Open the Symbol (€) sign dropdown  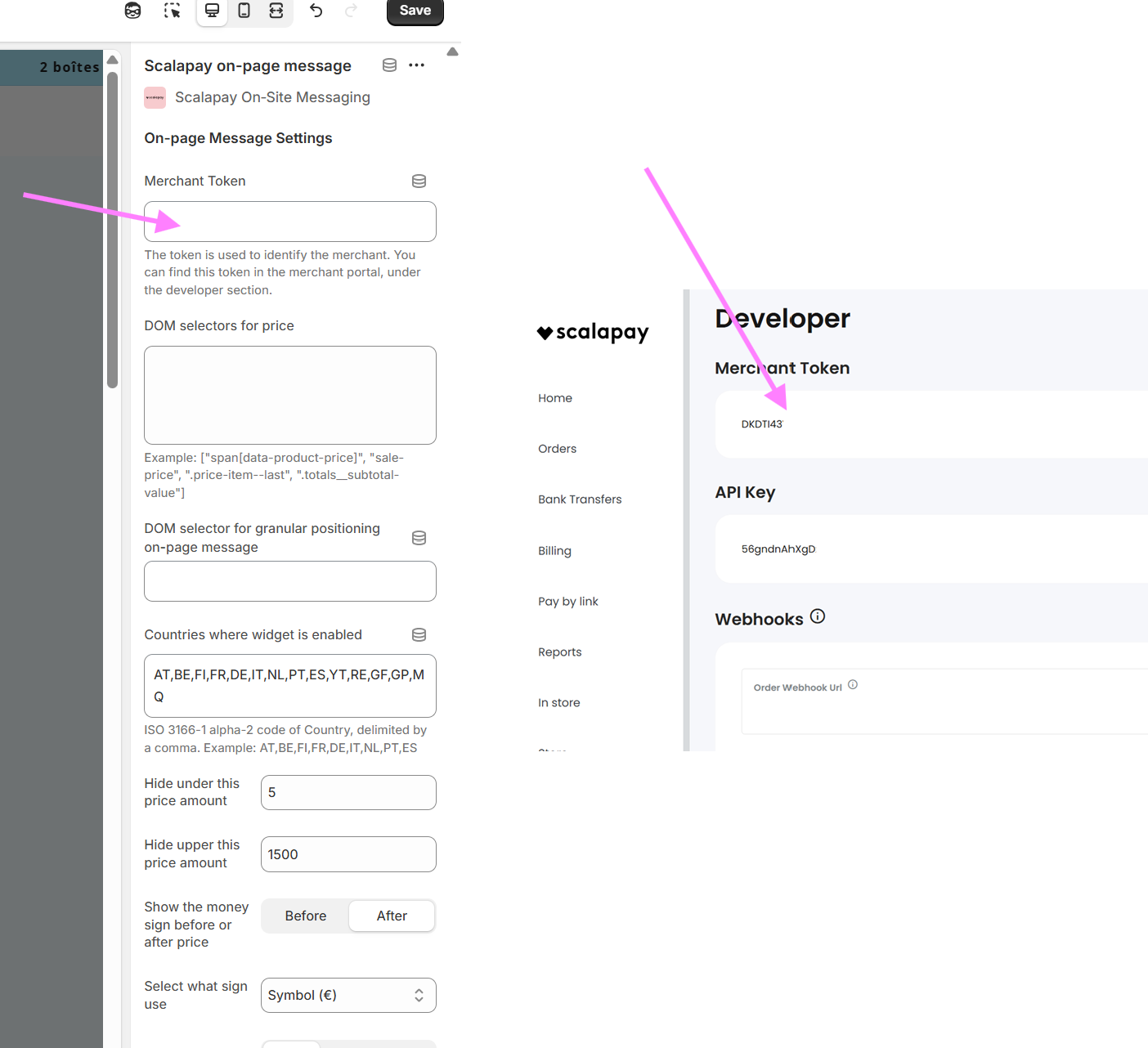coord(348,996)
